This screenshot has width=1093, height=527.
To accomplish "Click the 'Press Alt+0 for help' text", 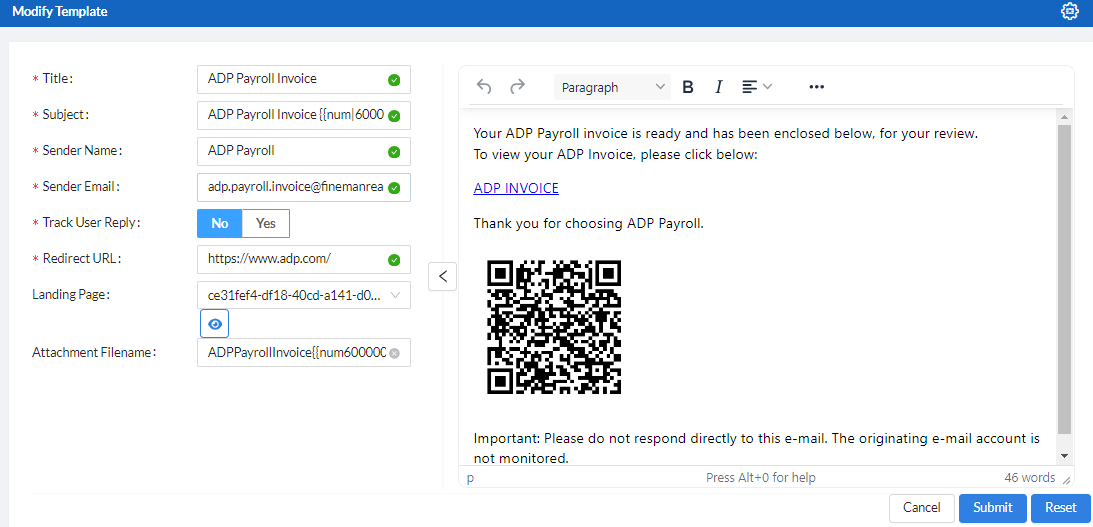I will (760, 478).
